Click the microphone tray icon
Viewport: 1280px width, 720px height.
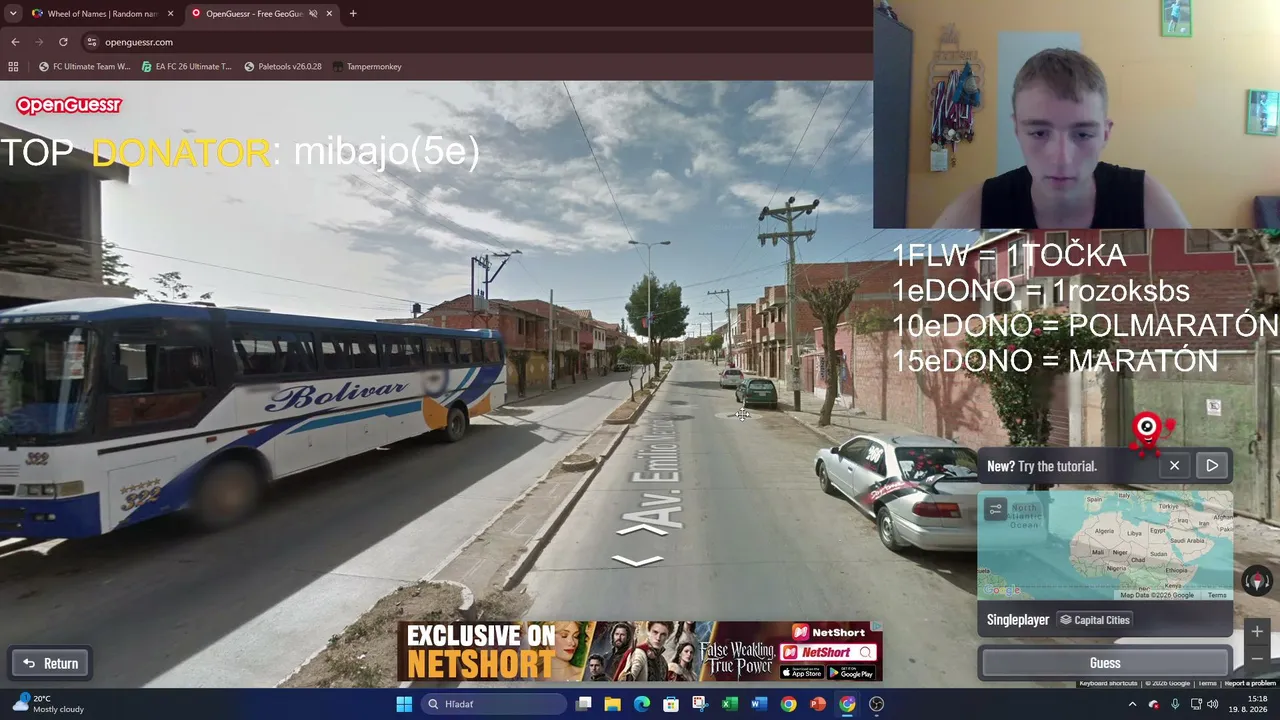(1175, 704)
